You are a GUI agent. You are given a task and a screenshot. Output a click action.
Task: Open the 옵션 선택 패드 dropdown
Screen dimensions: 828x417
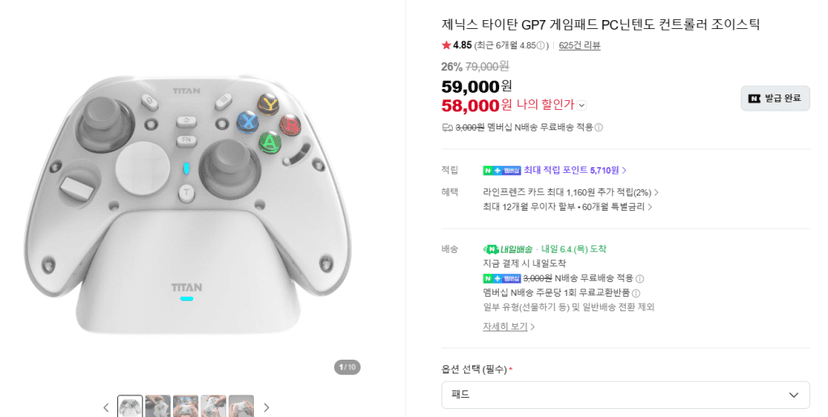click(x=625, y=395)
